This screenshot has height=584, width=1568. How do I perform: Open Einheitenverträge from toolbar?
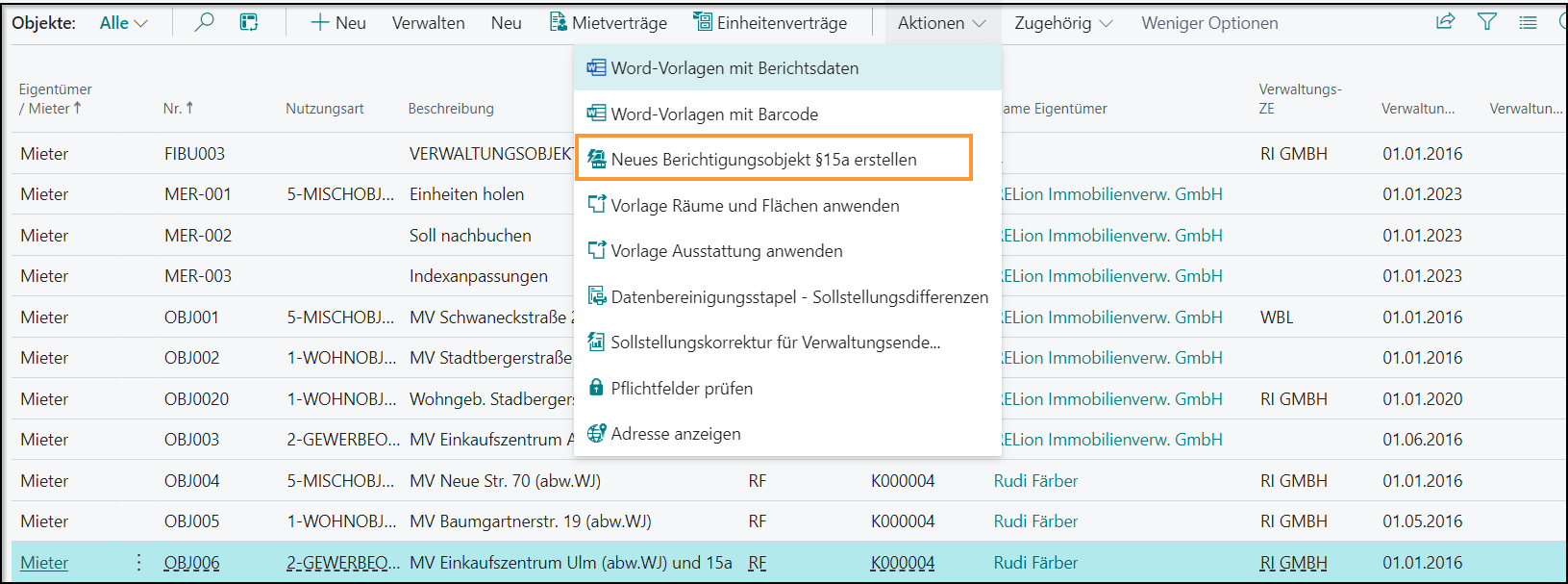(x=771, y=22)
